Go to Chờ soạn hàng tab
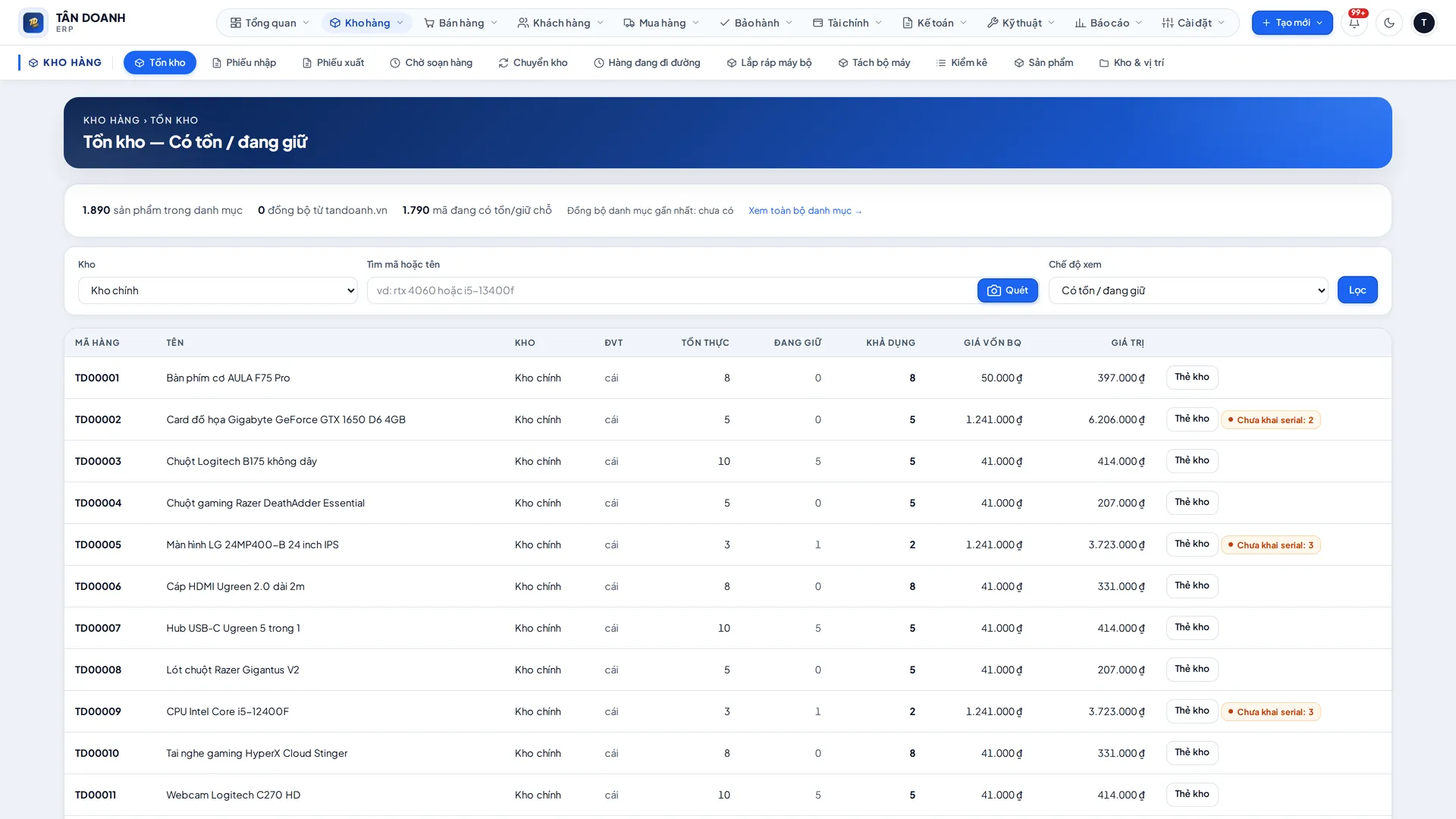 tap(431, 63)
